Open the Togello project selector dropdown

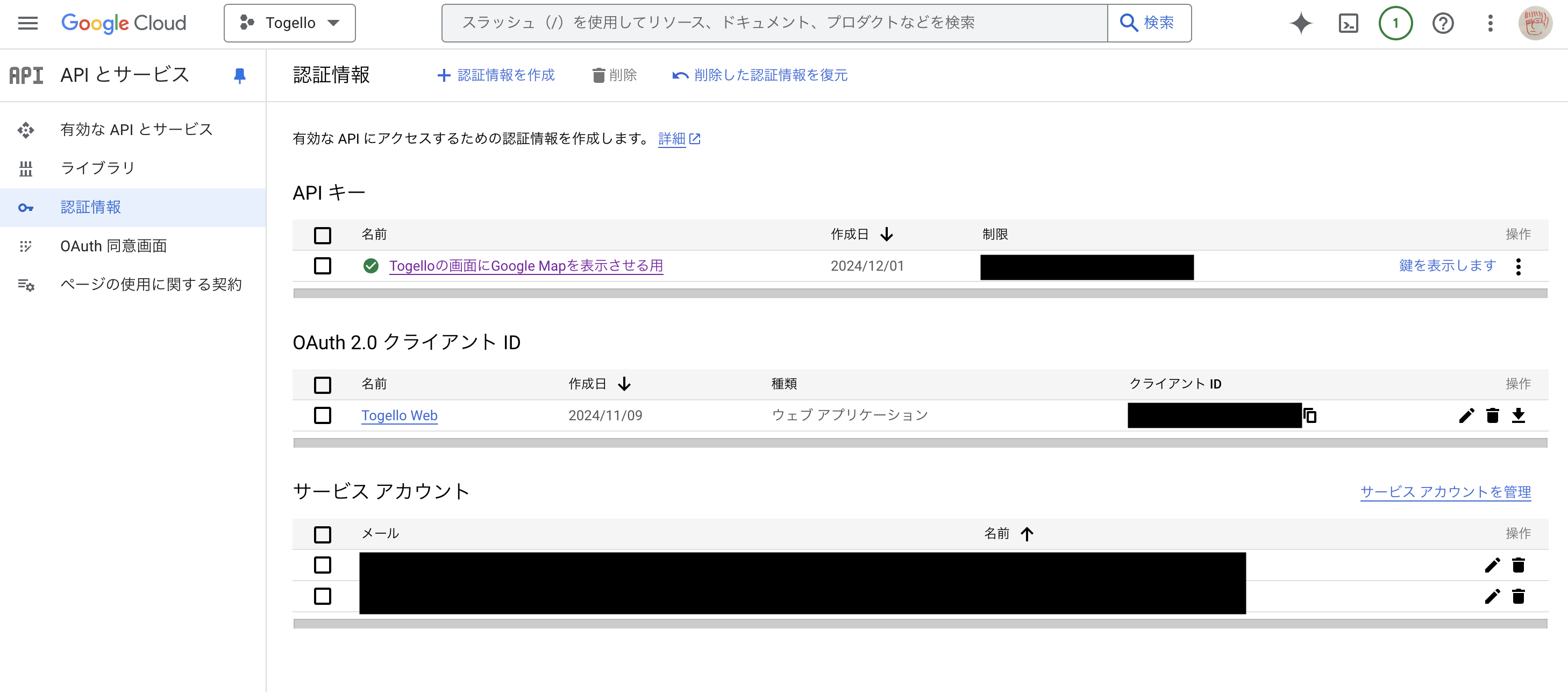290,23
